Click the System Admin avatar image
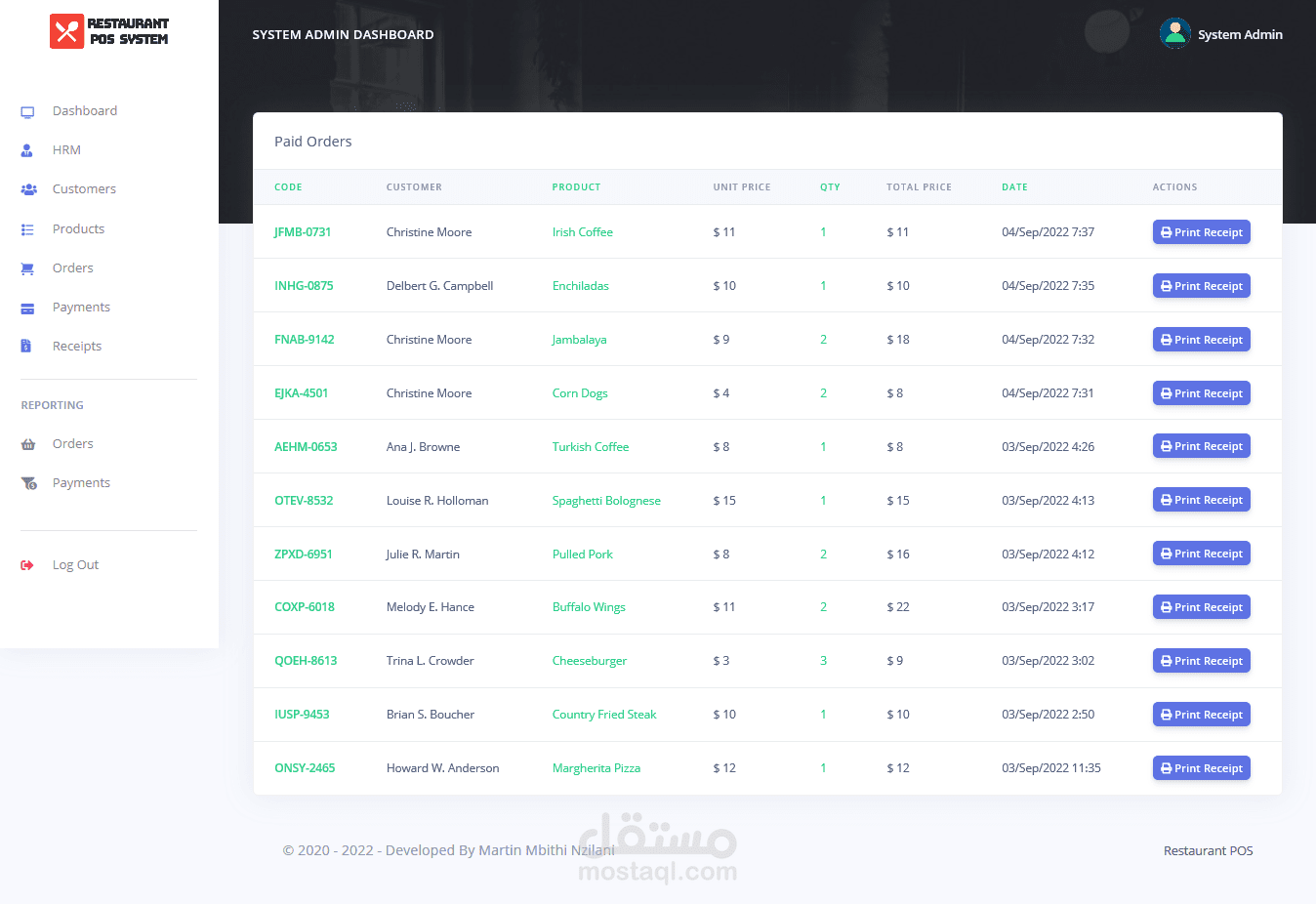Image resolution: width=1316 pixels, height=904 pixels. click(x=1174, y=33)
